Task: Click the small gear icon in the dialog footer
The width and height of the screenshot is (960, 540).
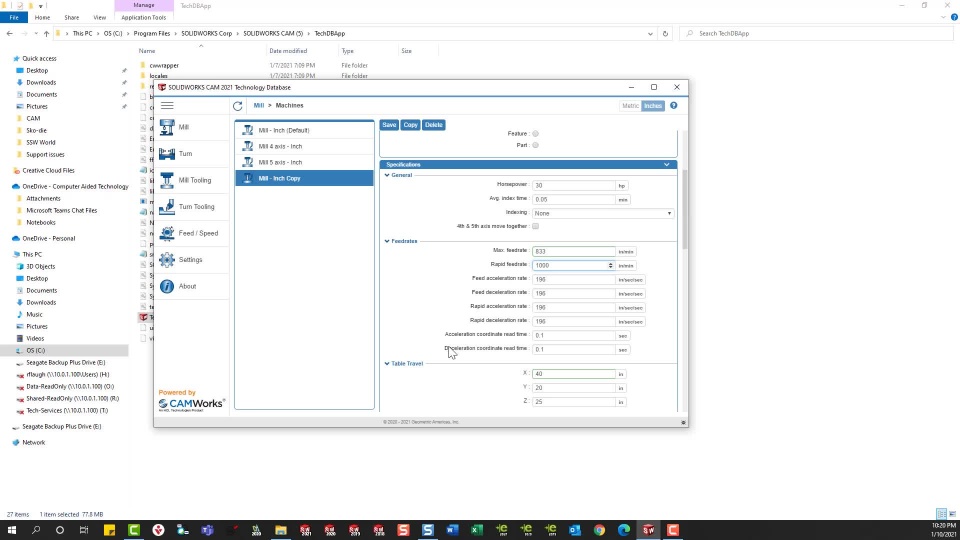Action: pos(683,422)
